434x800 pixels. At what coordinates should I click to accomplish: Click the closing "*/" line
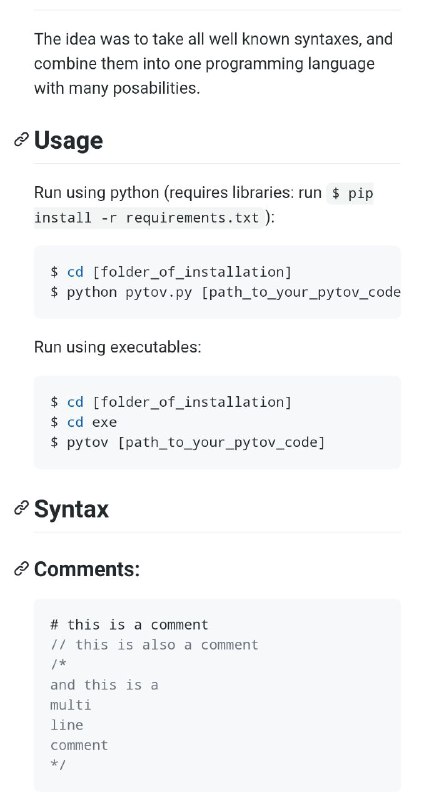(x=58, y=764)
